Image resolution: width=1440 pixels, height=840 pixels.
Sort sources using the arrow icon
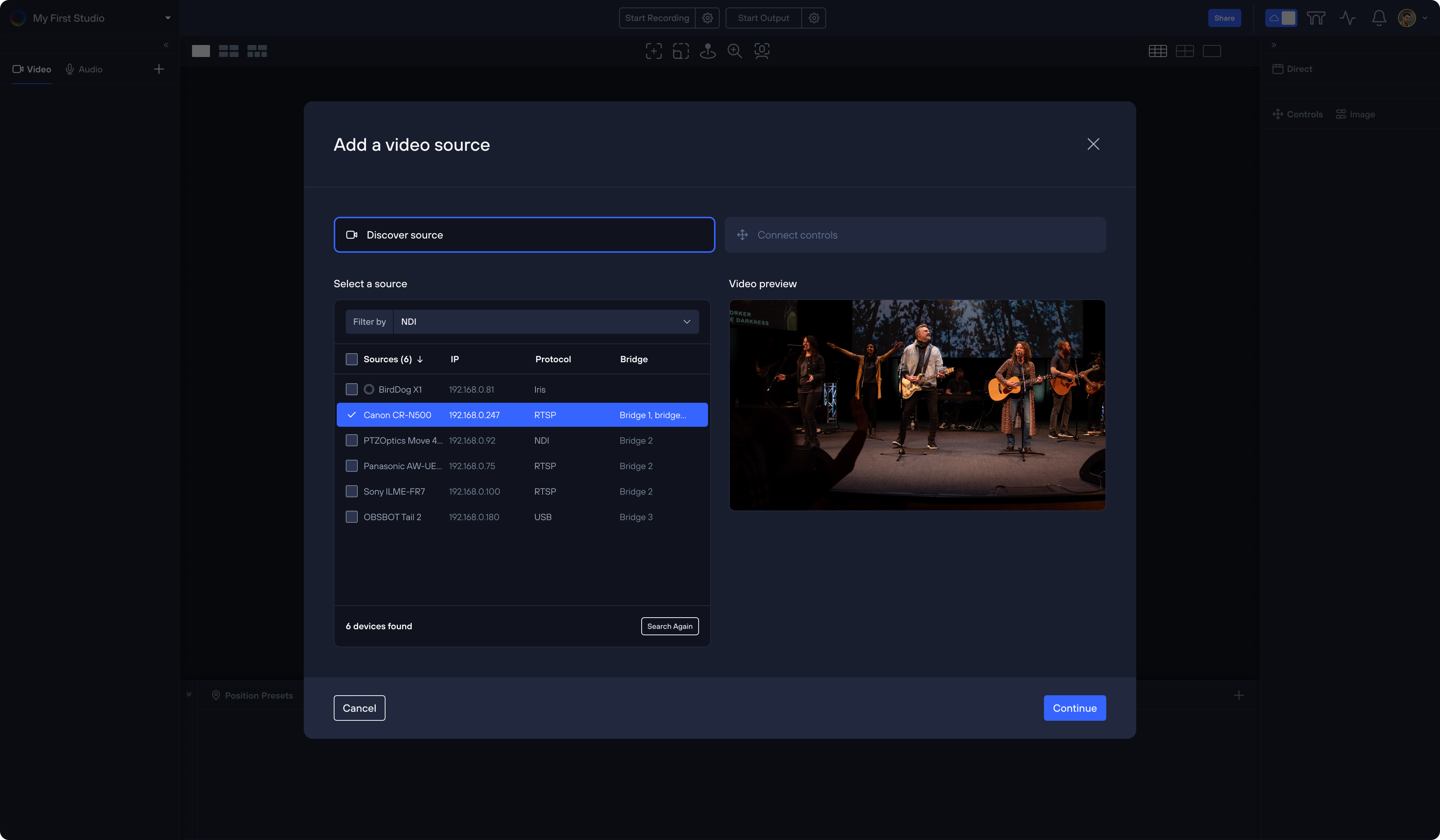(x=420, y=359)
